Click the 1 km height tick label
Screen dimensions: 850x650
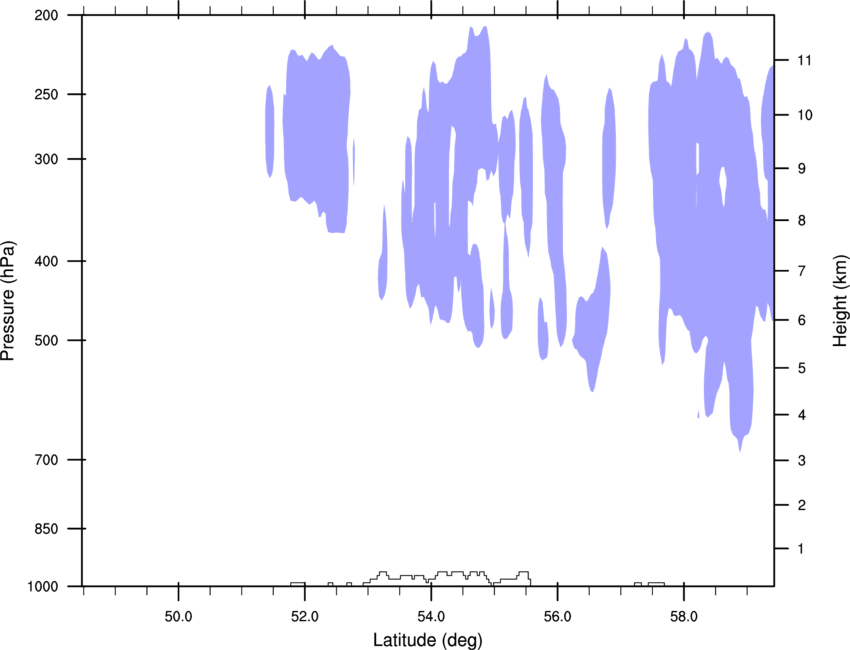pyautogui.click(x=802, y=549)
